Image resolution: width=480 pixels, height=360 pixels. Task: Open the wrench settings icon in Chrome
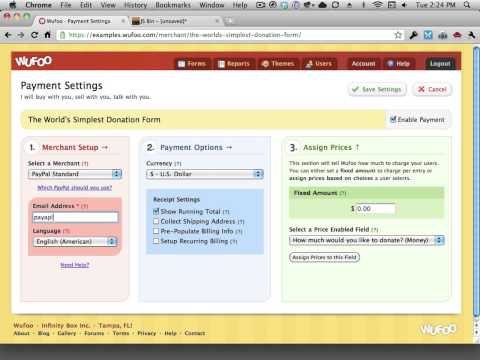point(471,35)
